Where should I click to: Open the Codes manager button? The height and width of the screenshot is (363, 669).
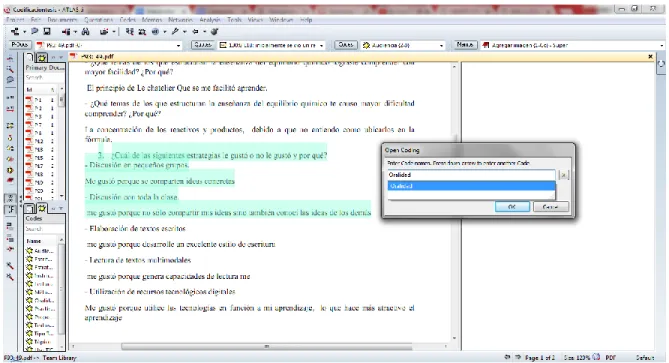tap(346, 45)
